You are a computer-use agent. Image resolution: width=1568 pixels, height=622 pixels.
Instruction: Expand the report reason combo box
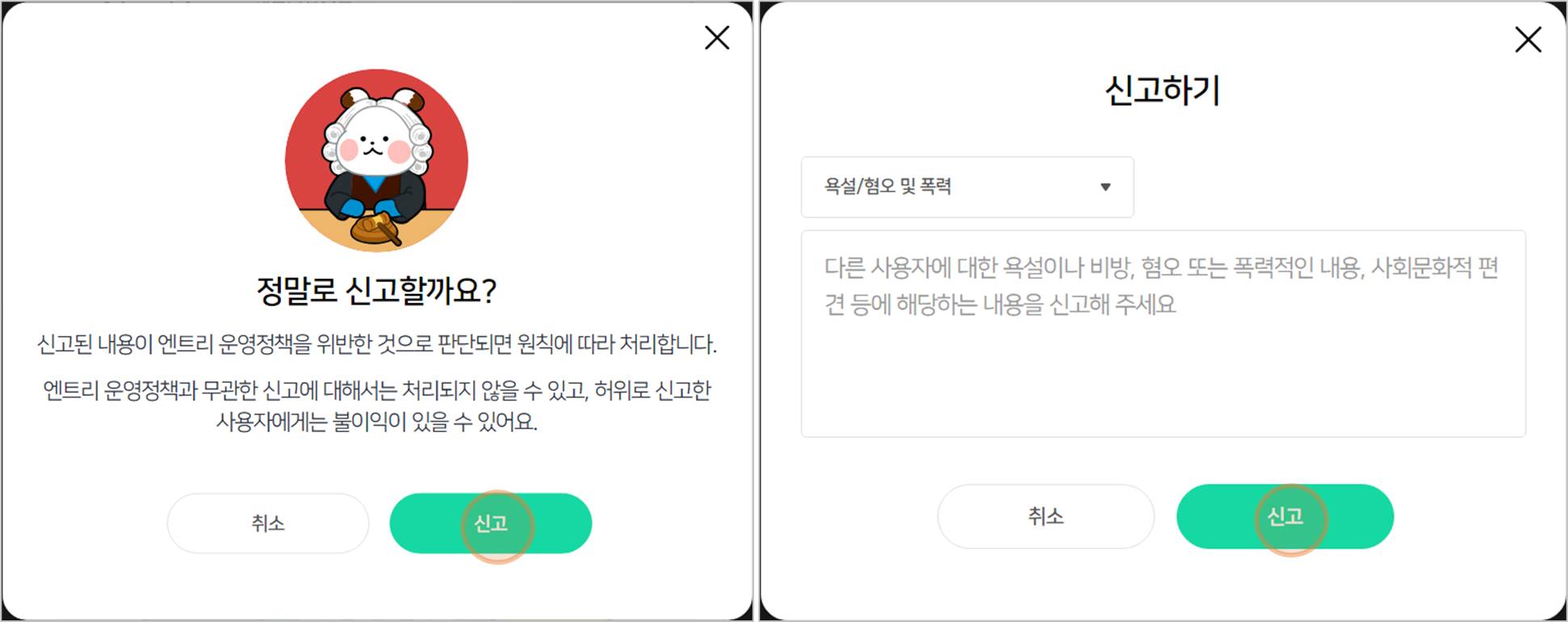point(967,187)
